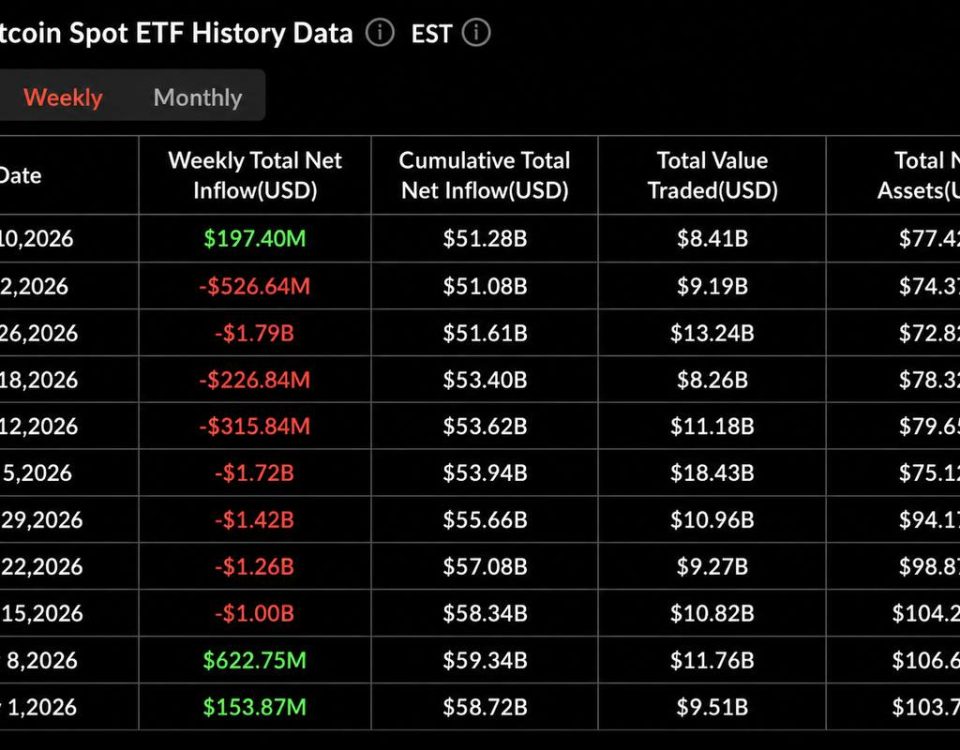Click the EST timezone label
This screenshot has height=750, width=960.
coord(432,34)
